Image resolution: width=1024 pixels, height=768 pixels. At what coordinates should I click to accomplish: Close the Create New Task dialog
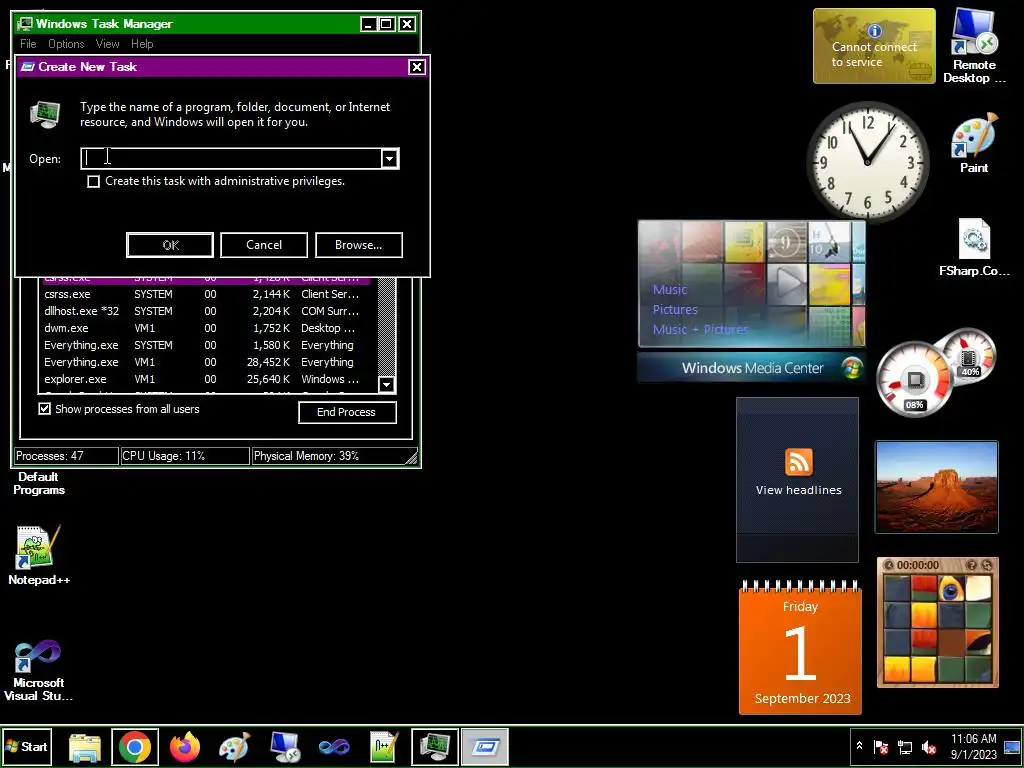(417, 67)
